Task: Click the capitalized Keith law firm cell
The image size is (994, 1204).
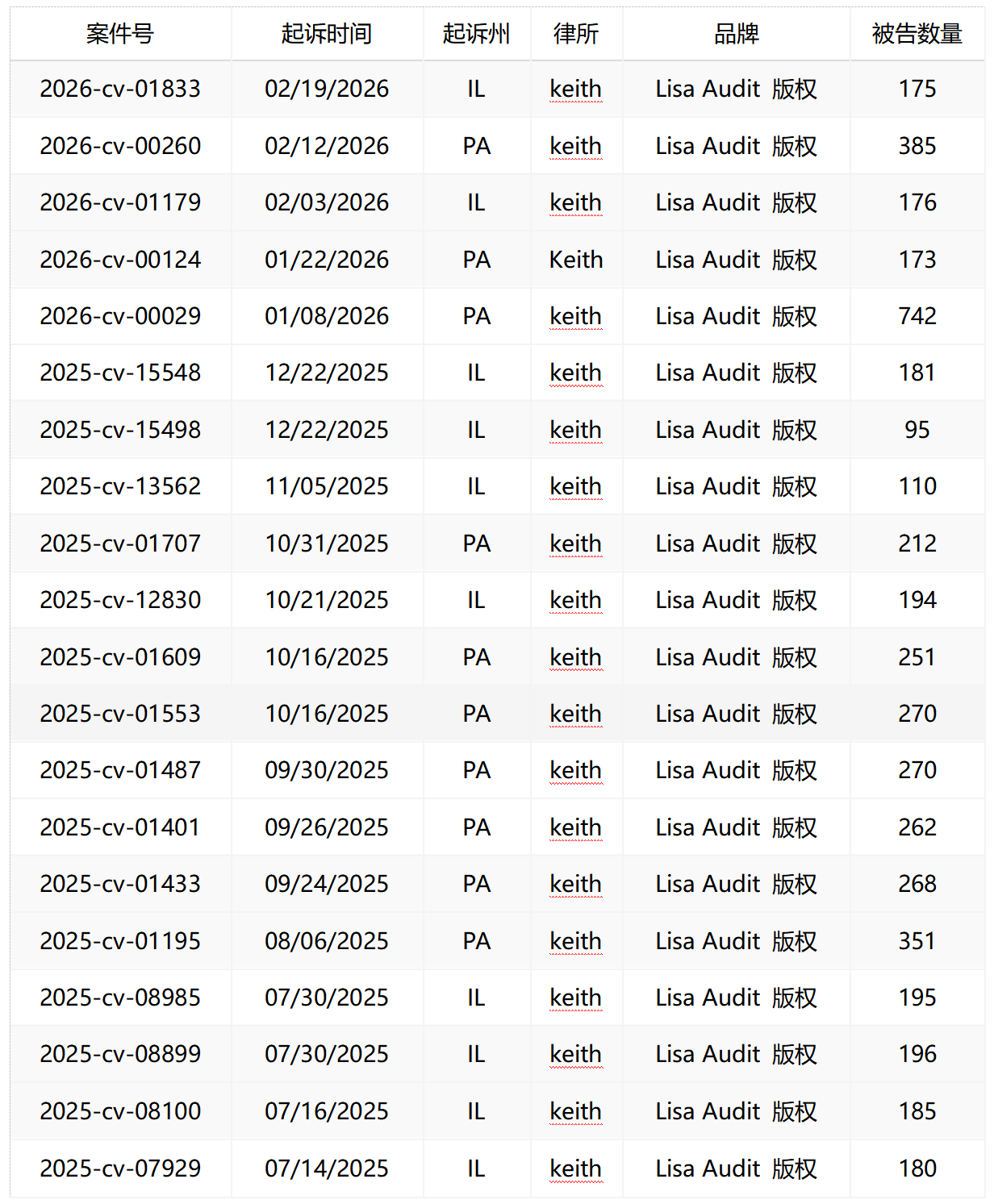Action: click(576, 260)
